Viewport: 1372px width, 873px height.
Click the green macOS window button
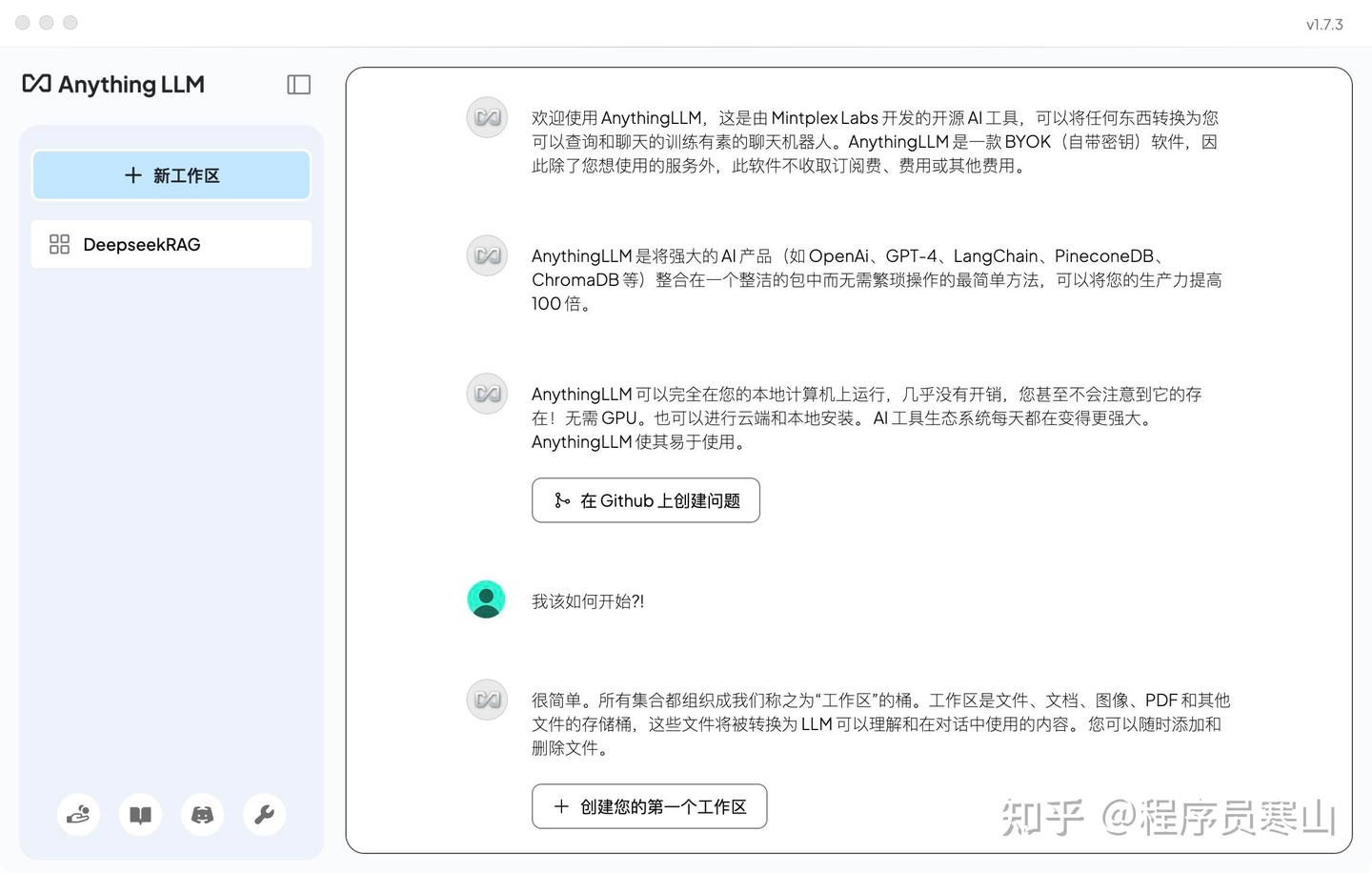69,22
